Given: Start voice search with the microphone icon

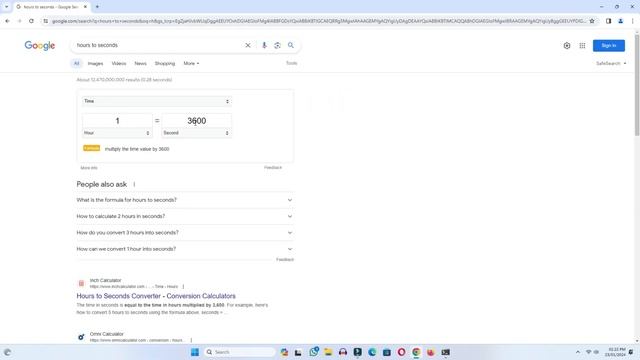Looking at the screenshot, I should pyautogui.click(x=264, y=45).
